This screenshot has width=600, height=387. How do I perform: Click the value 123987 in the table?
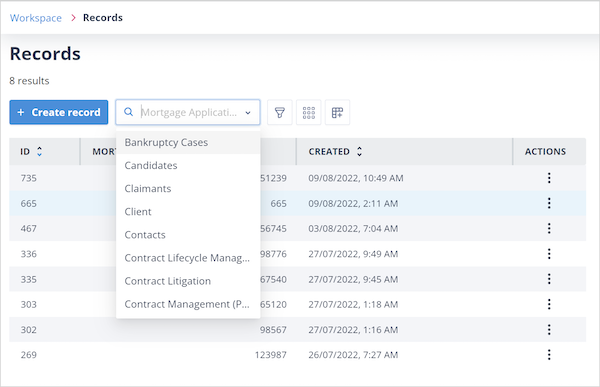point(271,355)
